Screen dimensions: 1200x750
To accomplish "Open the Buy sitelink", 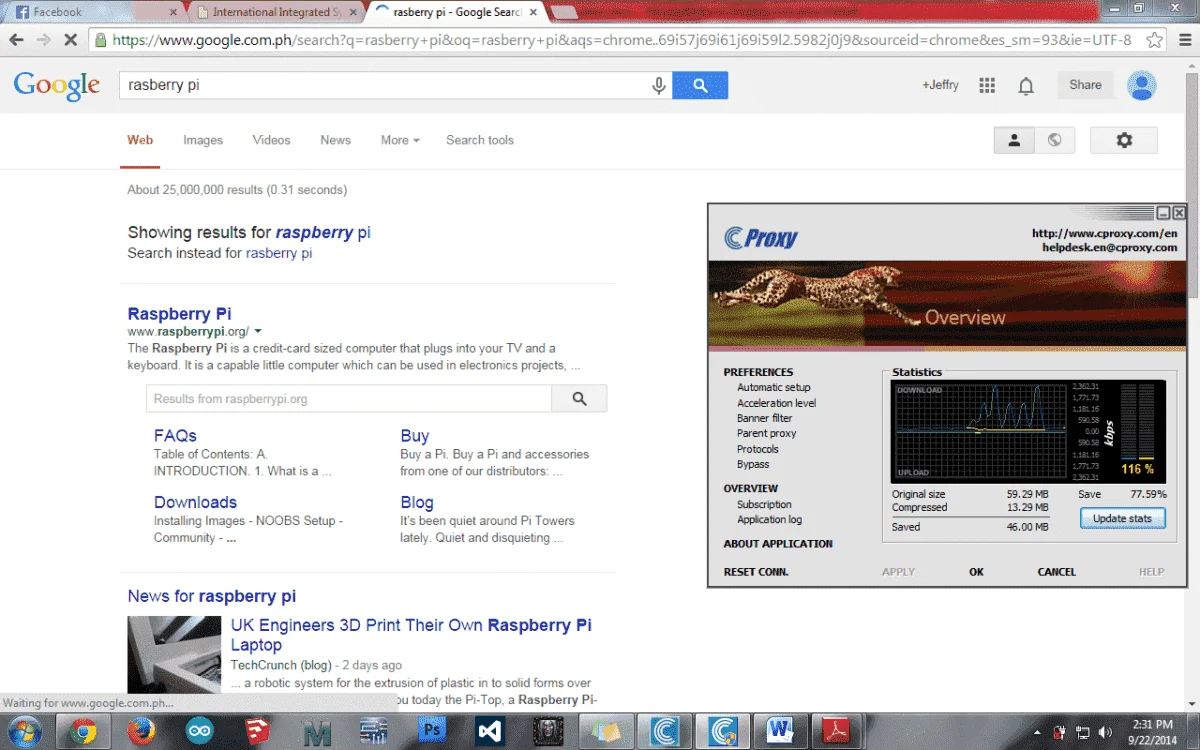I will 414,436.
